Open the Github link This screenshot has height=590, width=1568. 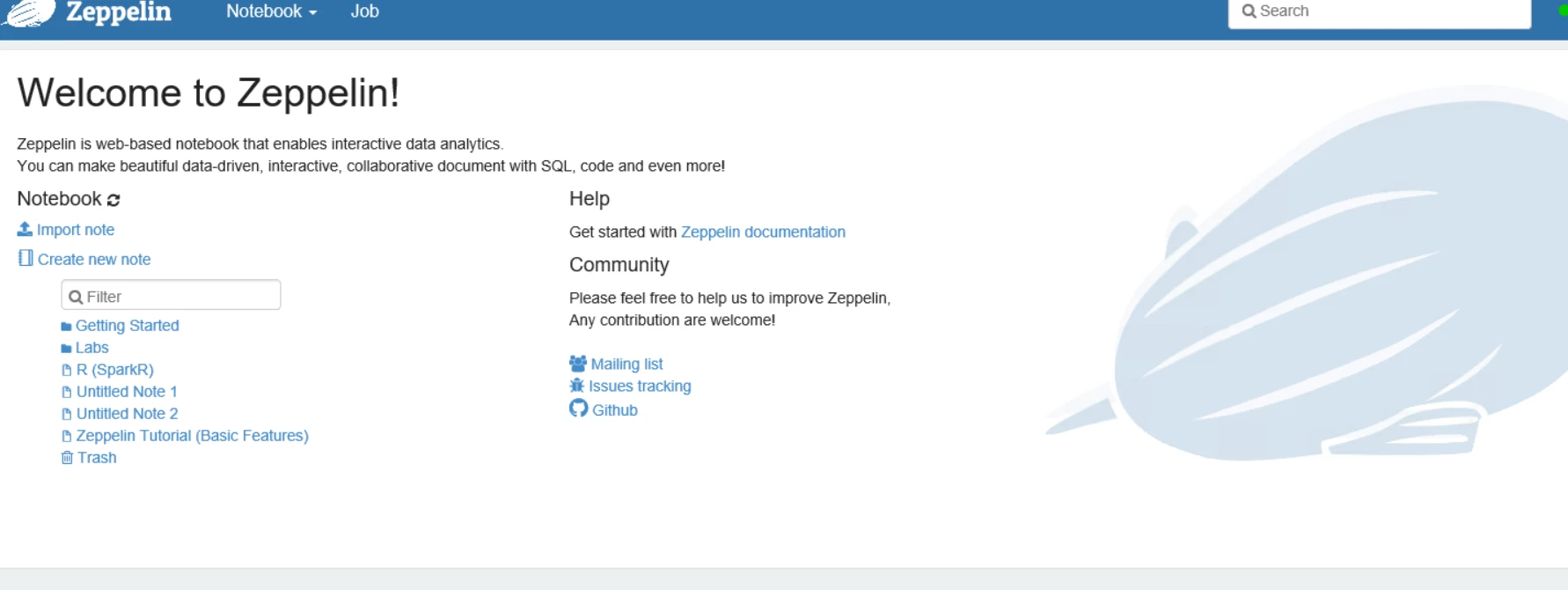615,410
